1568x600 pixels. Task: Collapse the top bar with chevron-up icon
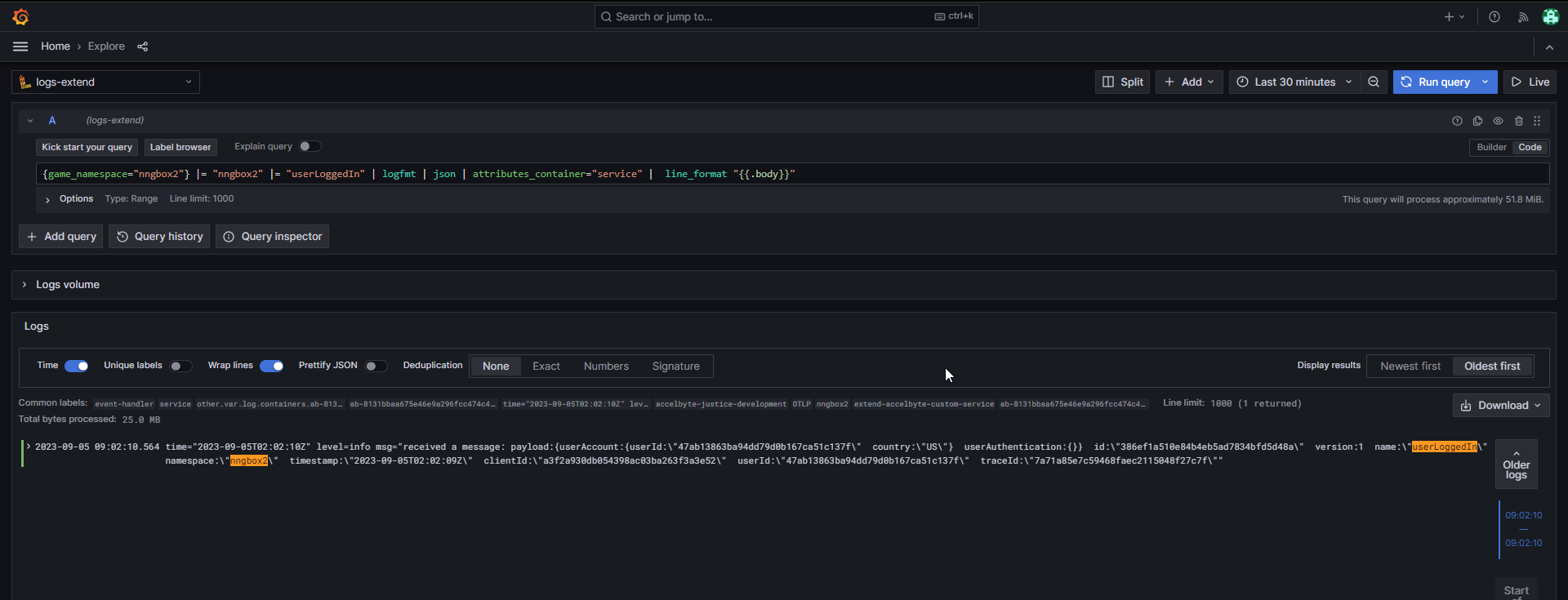(x=1549, y=47)
